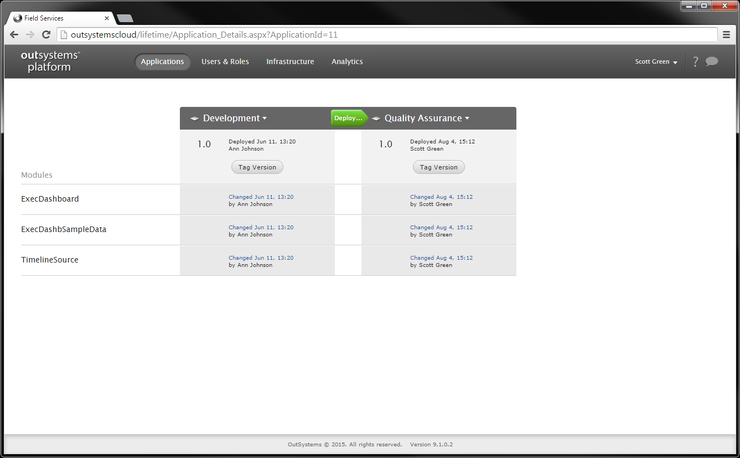Screen dimensions: 740x458
Task: Click the green Deploy... button
Action: (349, 118)
